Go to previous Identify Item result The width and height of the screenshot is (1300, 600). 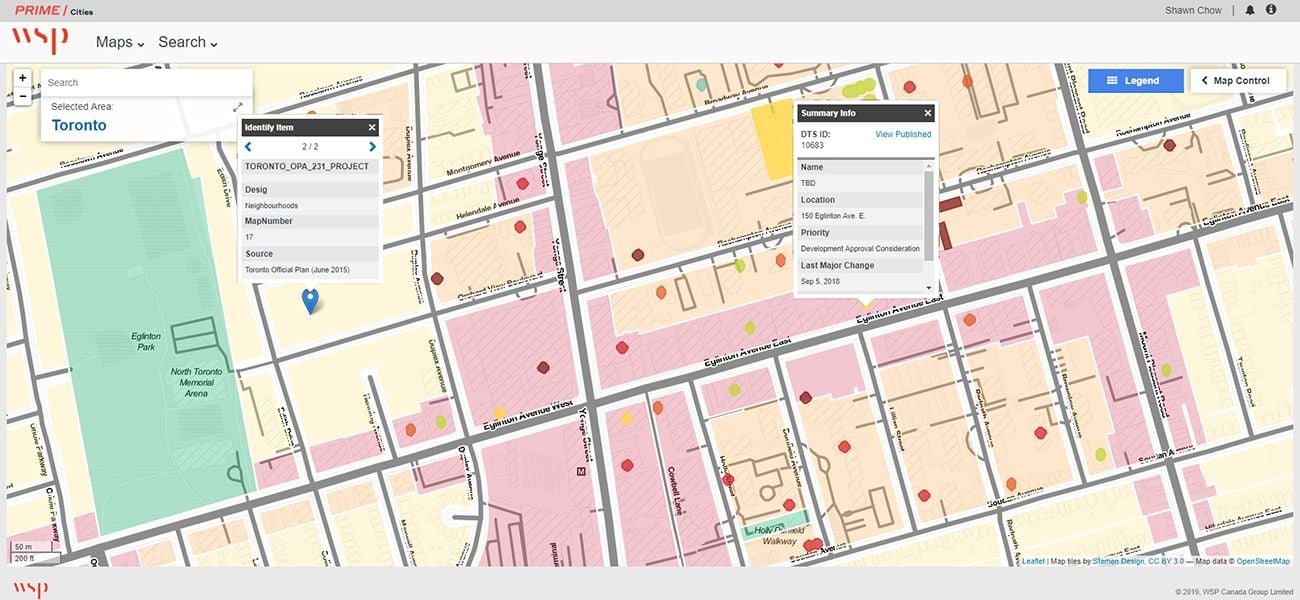tap(248, 147)
